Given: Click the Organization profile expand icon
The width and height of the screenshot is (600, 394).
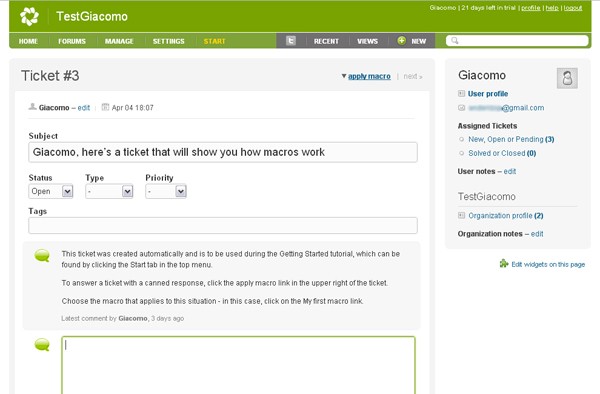Looking at the screenshot, I should coord(461,215).
